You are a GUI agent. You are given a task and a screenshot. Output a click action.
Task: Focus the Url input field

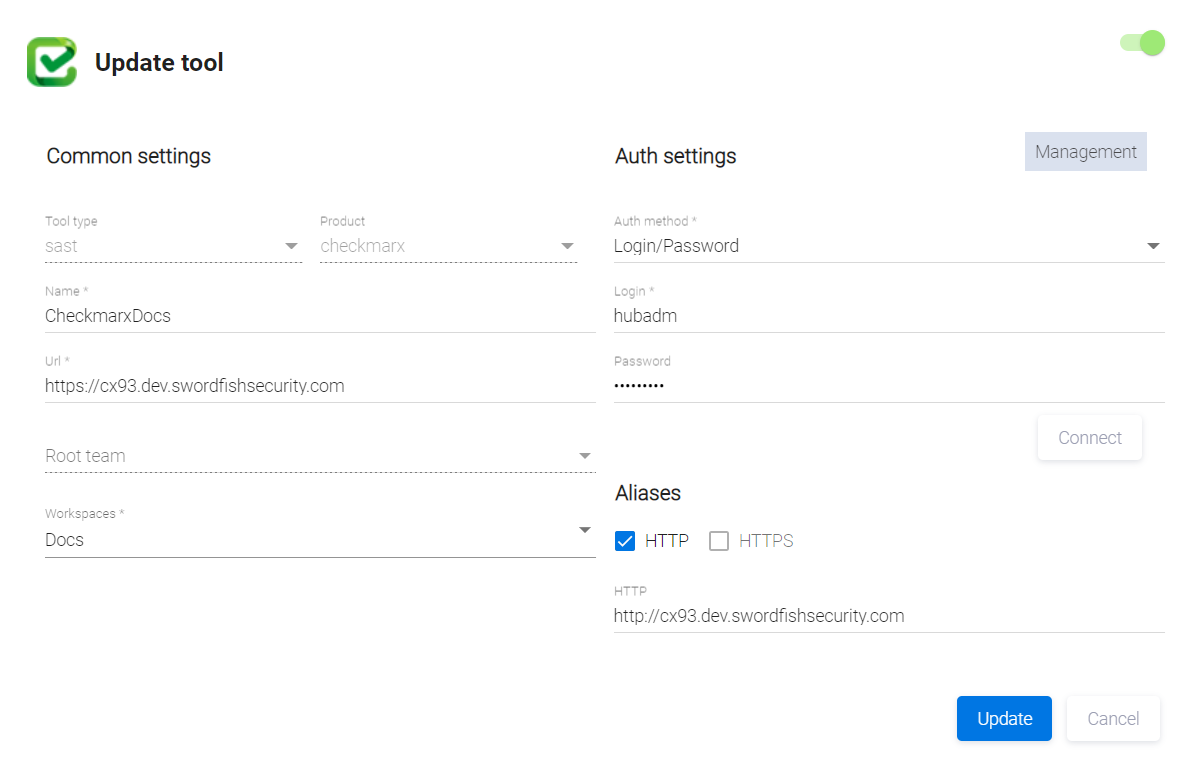coord(318,386)
